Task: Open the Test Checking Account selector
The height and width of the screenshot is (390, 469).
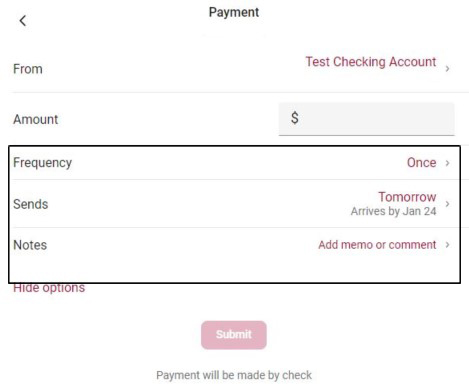Action: (x=371, y=62)
